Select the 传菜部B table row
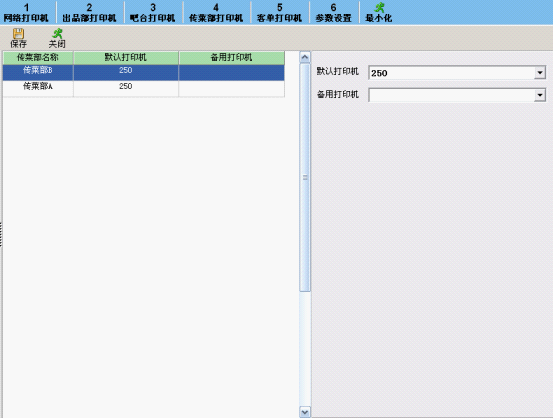Viewport: 554px width, 418px height. [x=143, y=72]
